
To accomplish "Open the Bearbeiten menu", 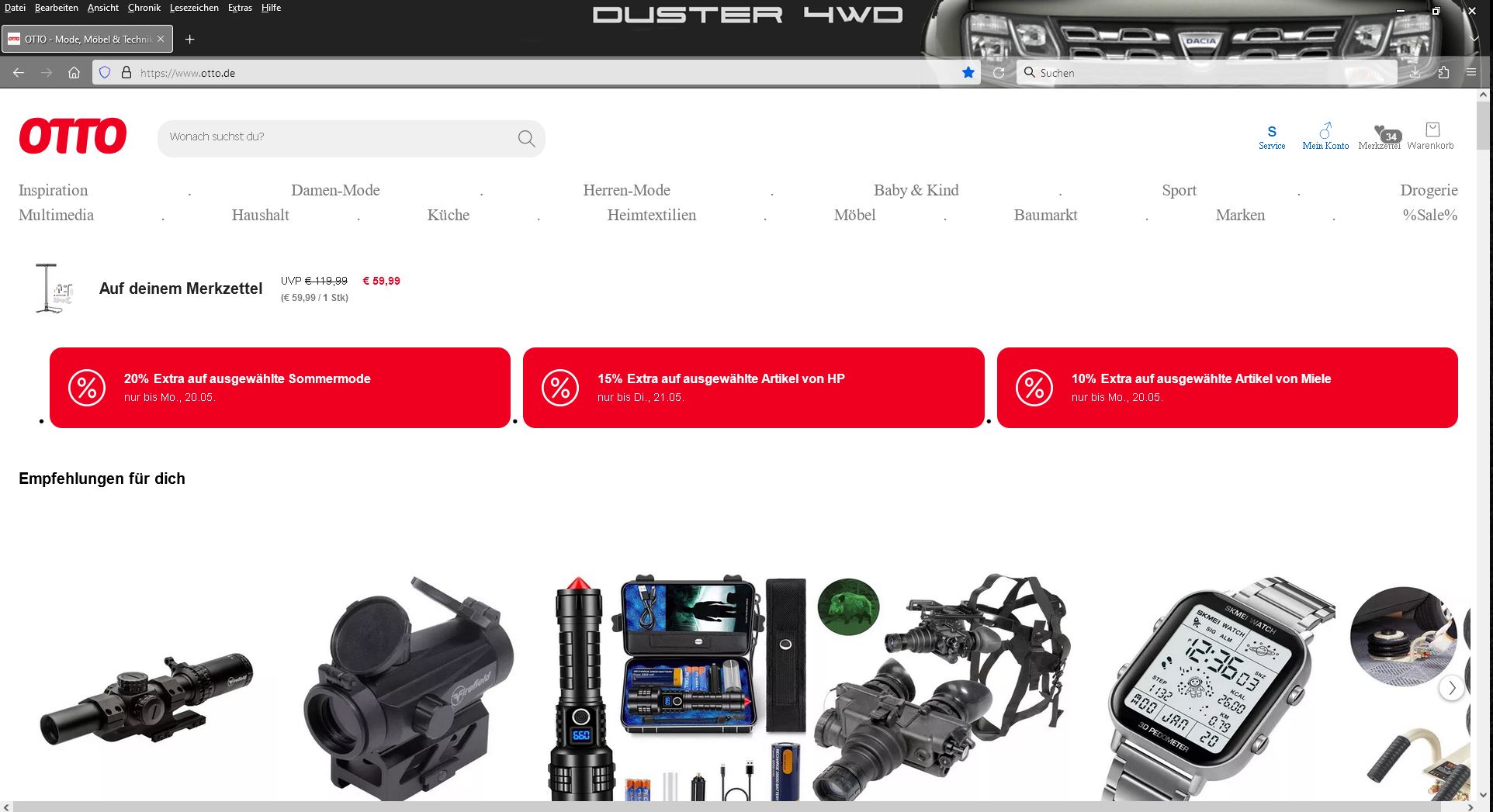I will (57, 8).
